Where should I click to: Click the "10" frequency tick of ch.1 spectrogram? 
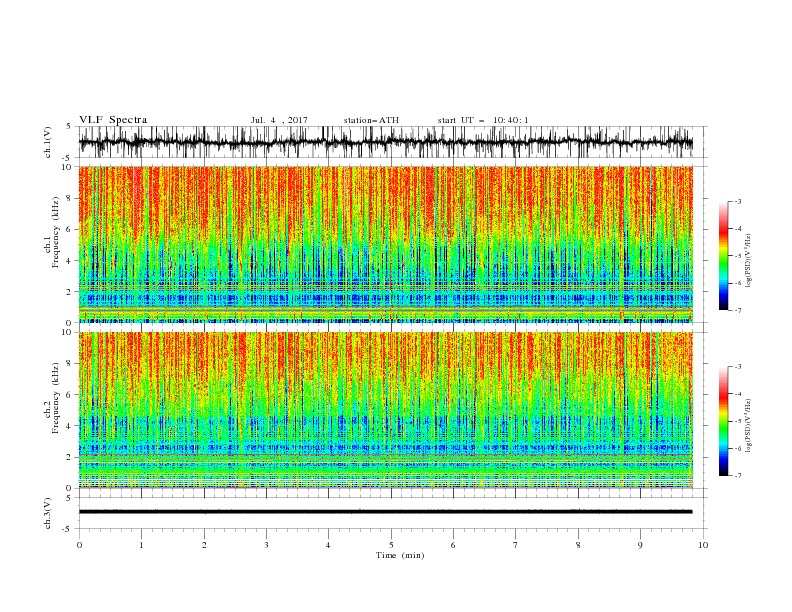click(x=67, y=167)
